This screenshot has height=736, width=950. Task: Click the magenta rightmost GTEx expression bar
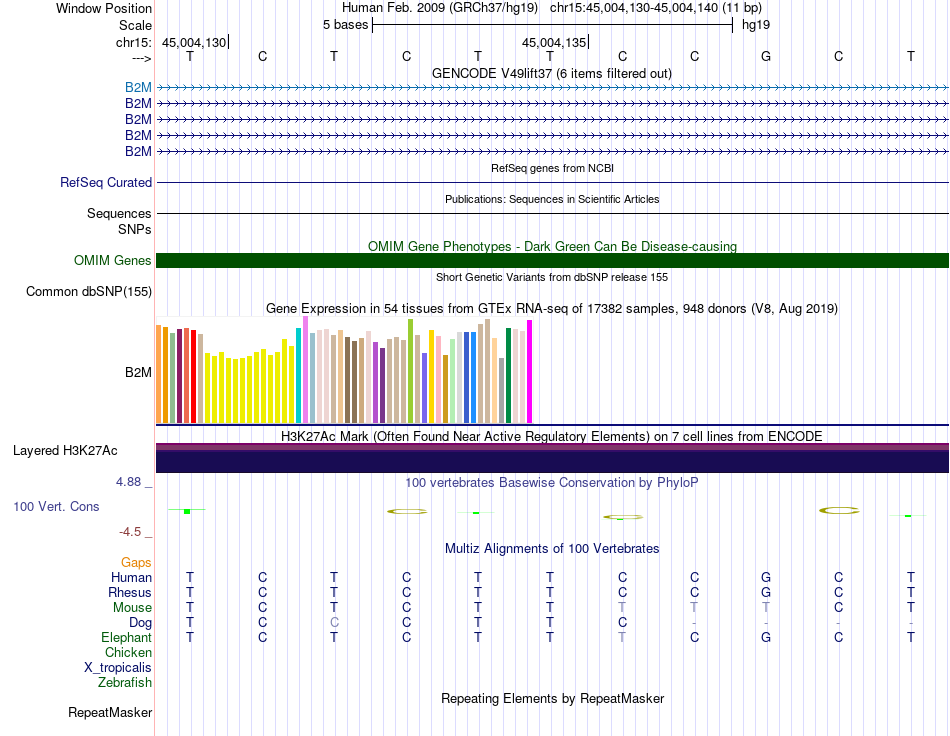530,371
